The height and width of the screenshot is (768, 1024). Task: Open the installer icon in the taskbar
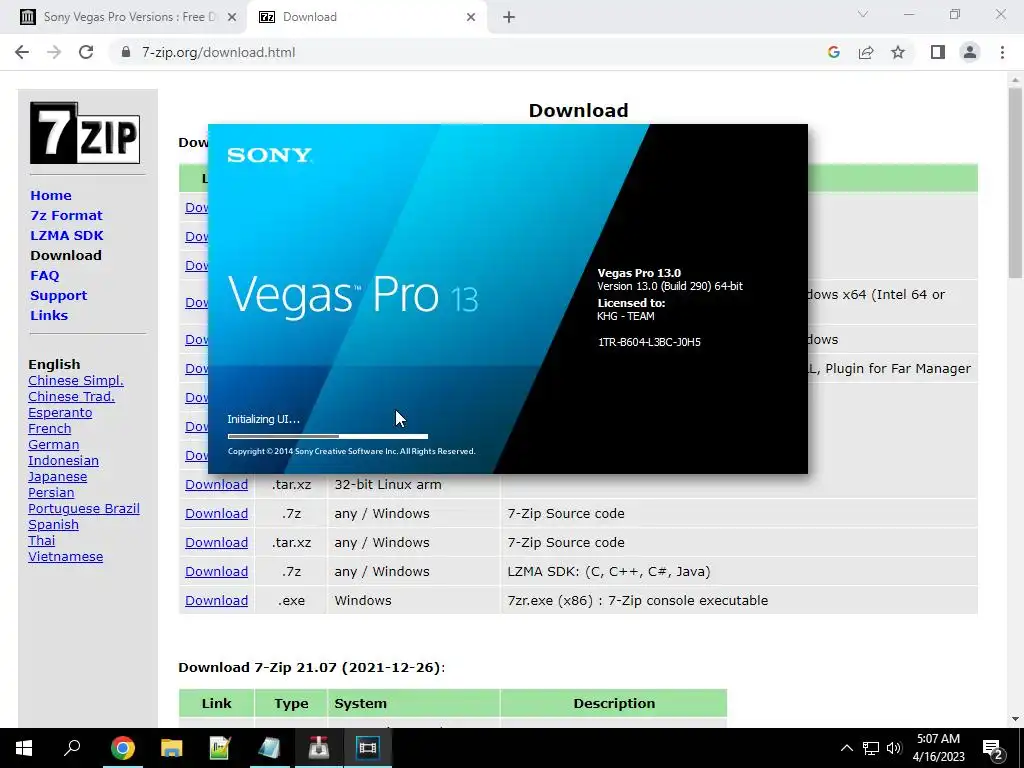[318, 748]
